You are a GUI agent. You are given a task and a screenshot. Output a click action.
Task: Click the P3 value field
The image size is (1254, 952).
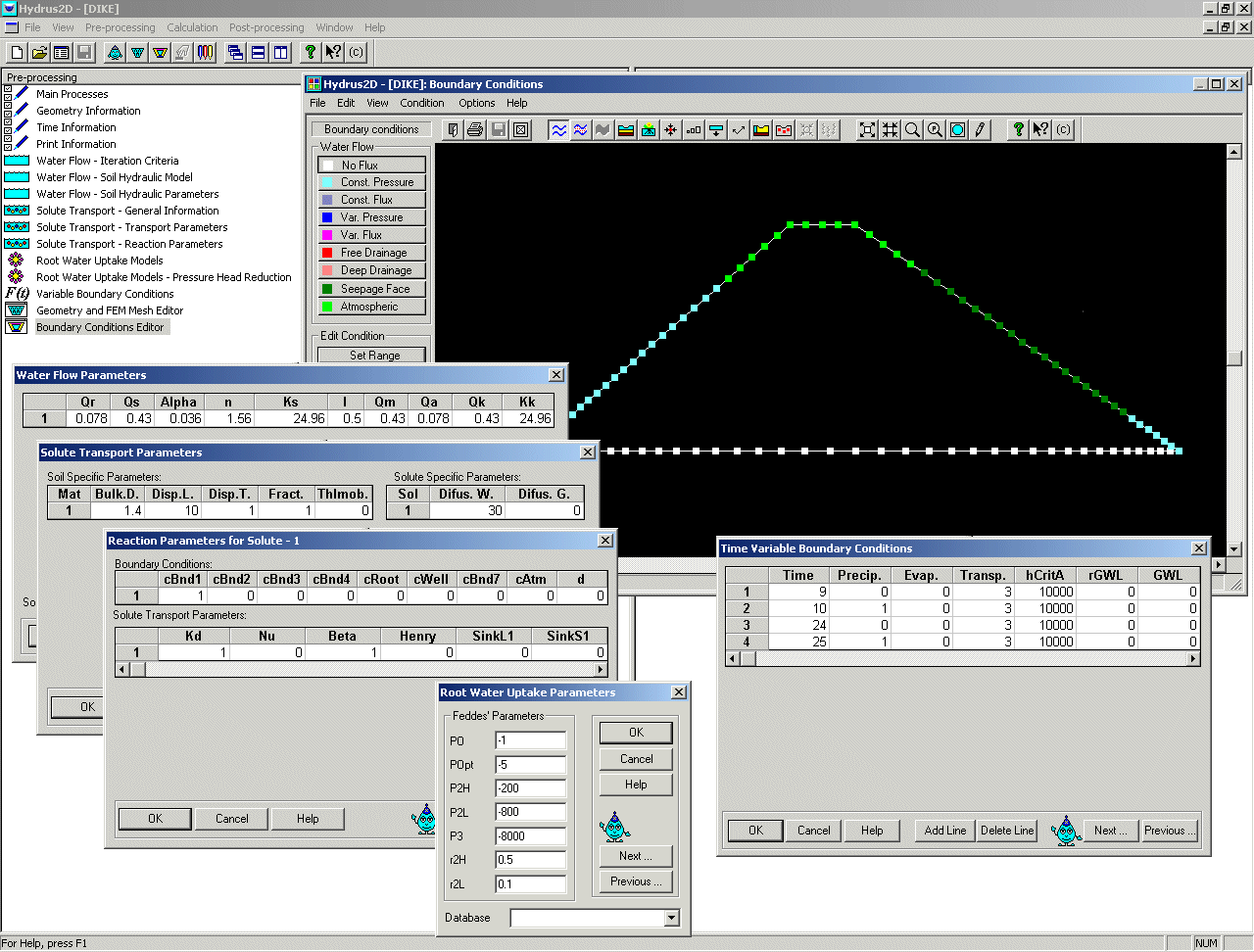(530, 836)
